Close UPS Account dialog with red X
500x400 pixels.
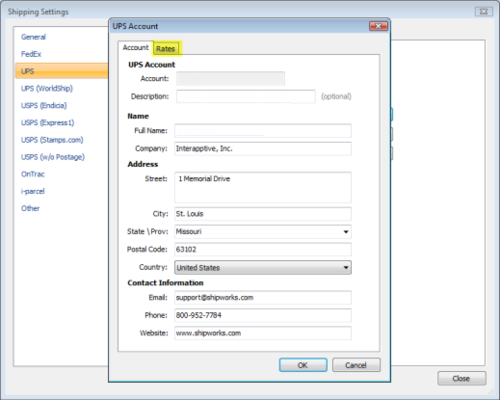click(x=378, y=26)
